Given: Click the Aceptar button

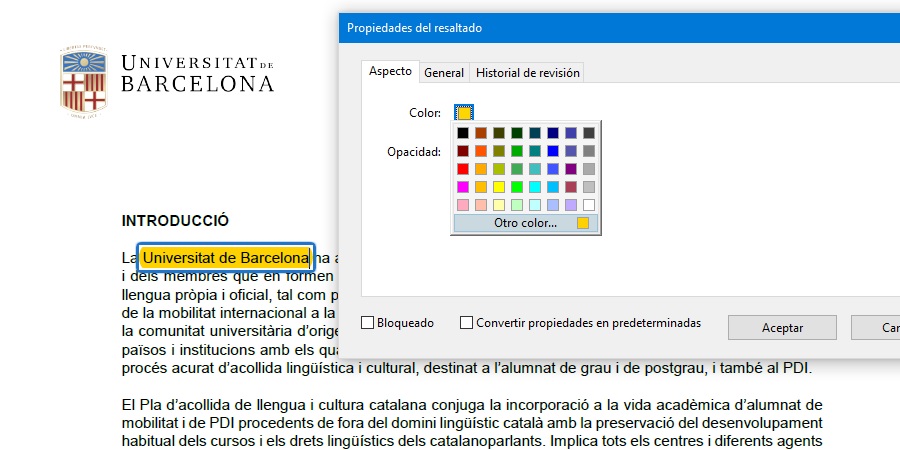Looking at the screenshot, I should (782, 327).
